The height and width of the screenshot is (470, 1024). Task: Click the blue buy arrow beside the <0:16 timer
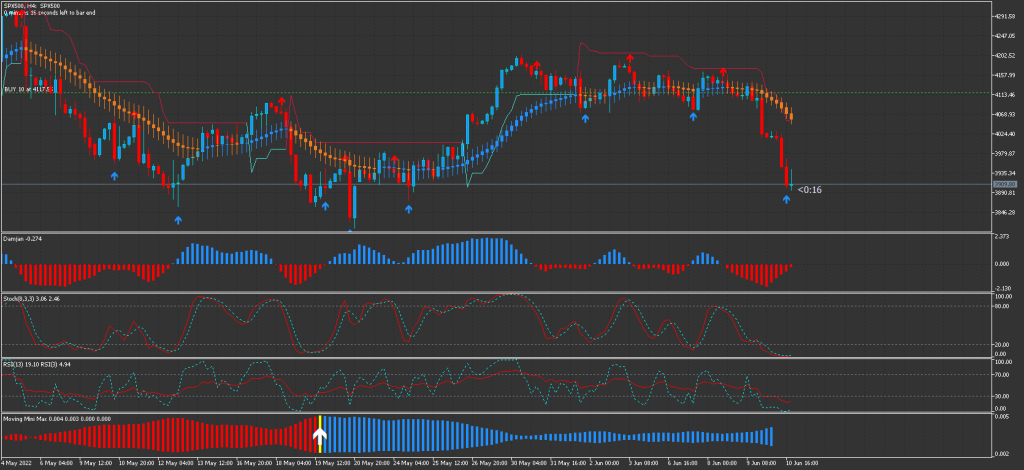[x=786, y=199]
